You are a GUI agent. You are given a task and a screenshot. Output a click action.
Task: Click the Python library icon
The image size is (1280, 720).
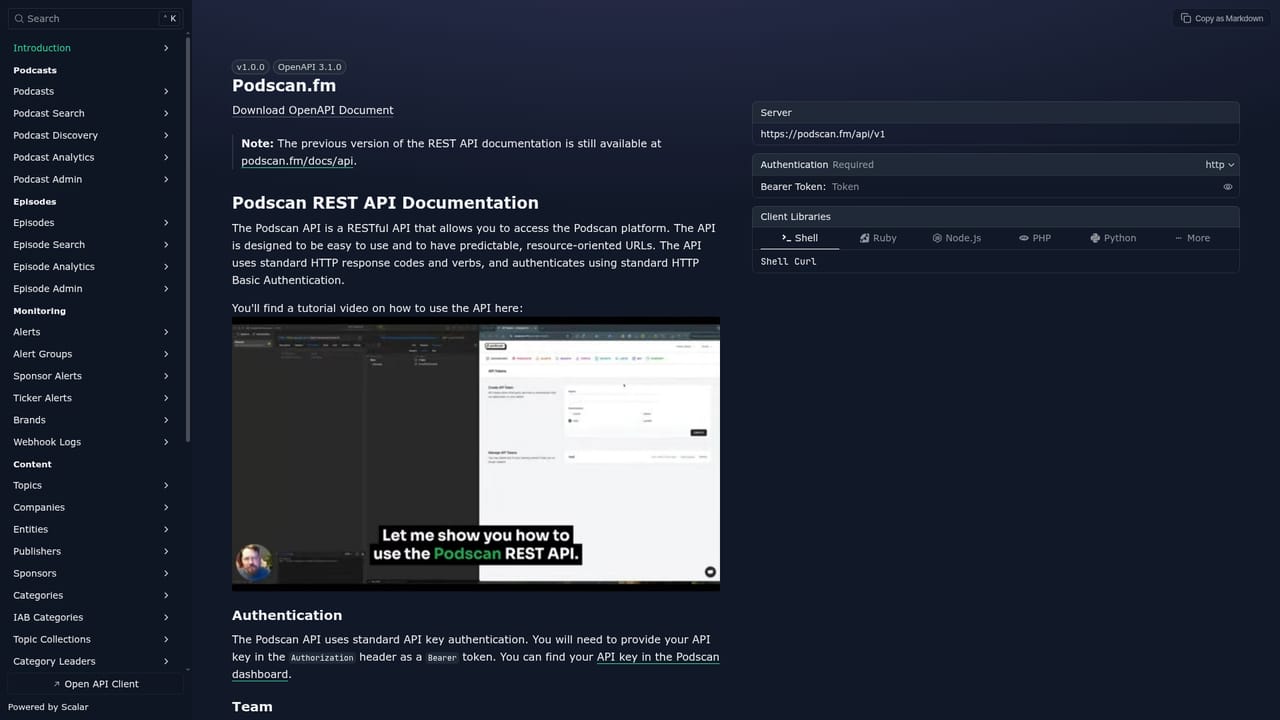pyautogui.click(x=1096, y=238)
